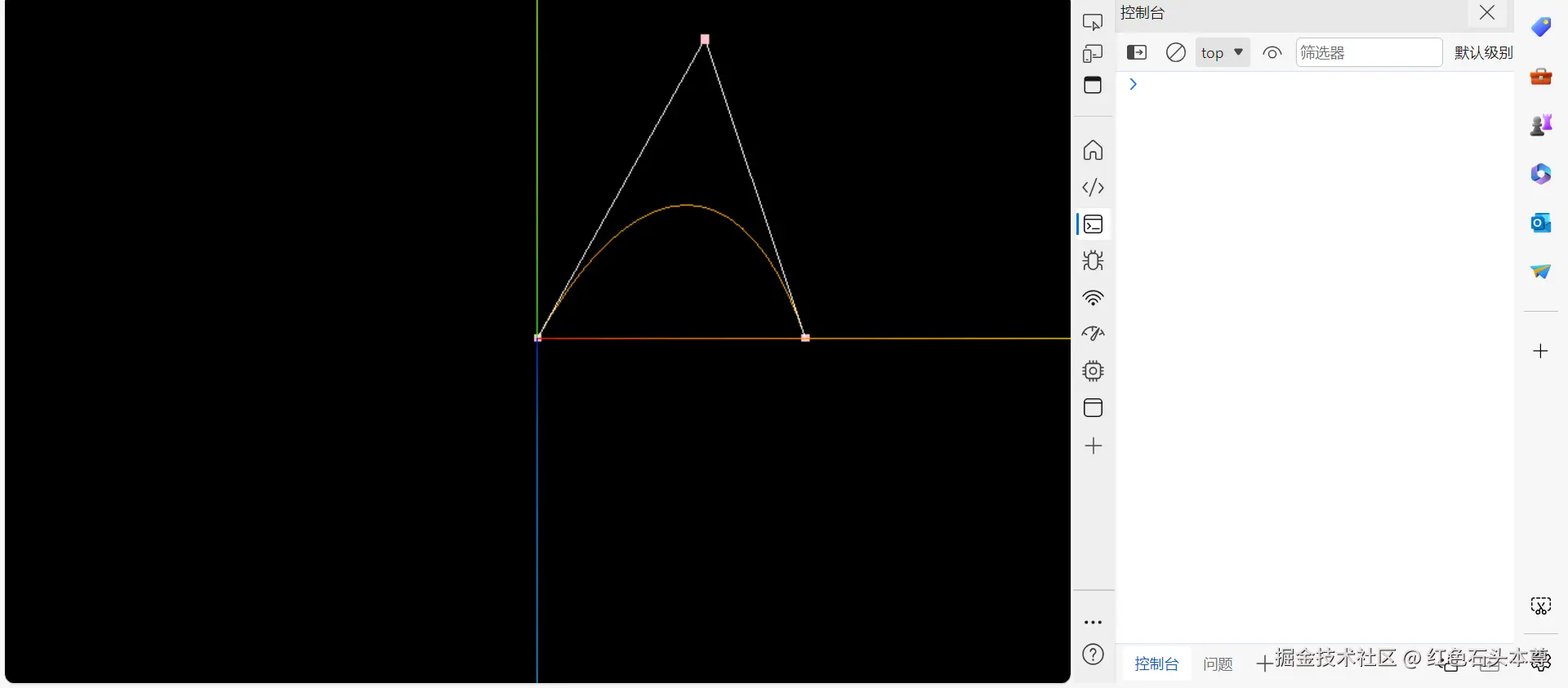Select the top control point of curve
The width and height of the screenshot is (1568, 688).
[x=705, y=38]
